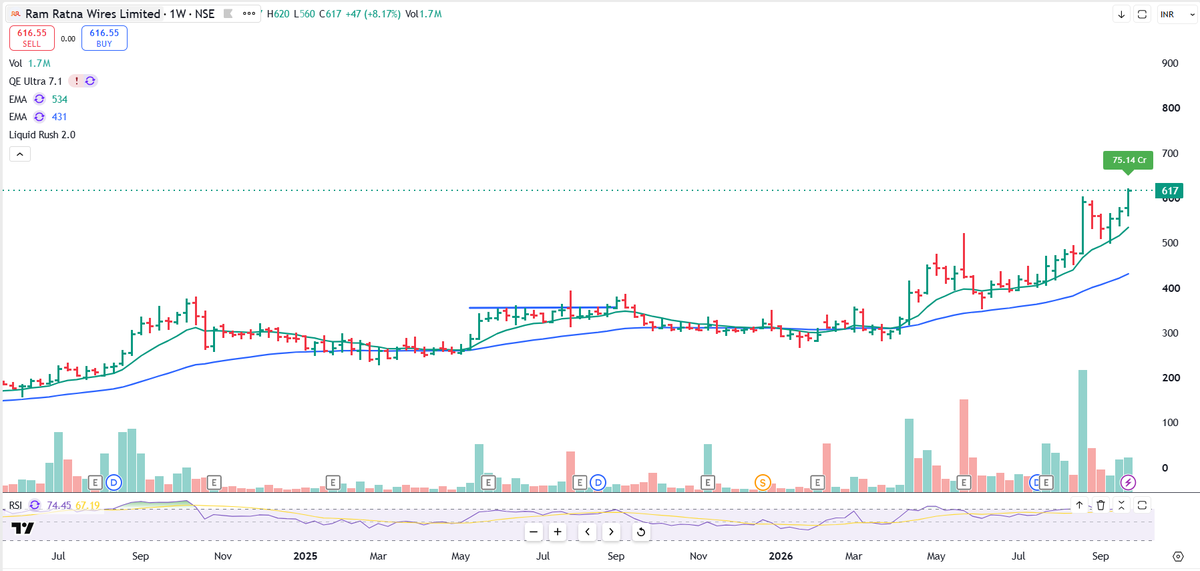Click the E earnings marker above Nov 2025
This screenshot has height=571, width=1200.
click(x=707, y=482)
